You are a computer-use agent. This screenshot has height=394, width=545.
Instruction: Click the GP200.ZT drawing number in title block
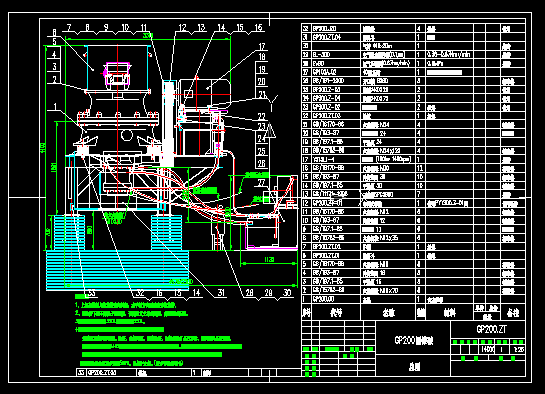[x=491, y=329]
